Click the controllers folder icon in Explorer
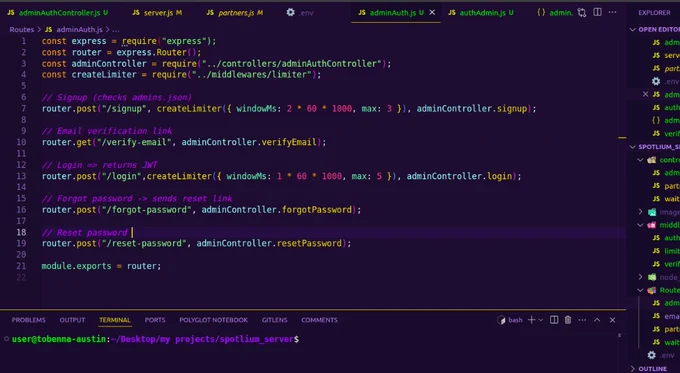 pos(651,160)
